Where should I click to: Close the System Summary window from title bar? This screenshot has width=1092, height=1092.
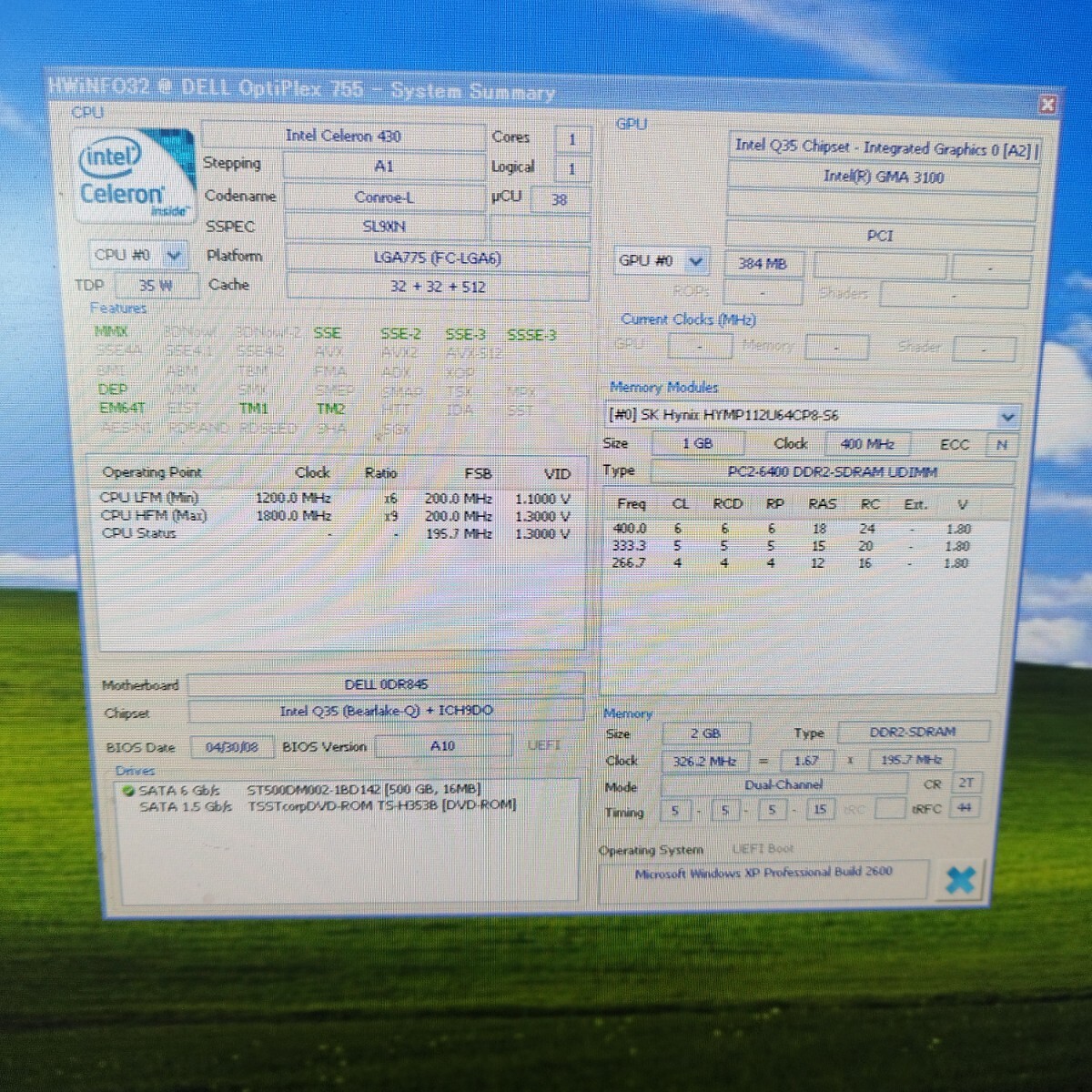pos(1046,105)
